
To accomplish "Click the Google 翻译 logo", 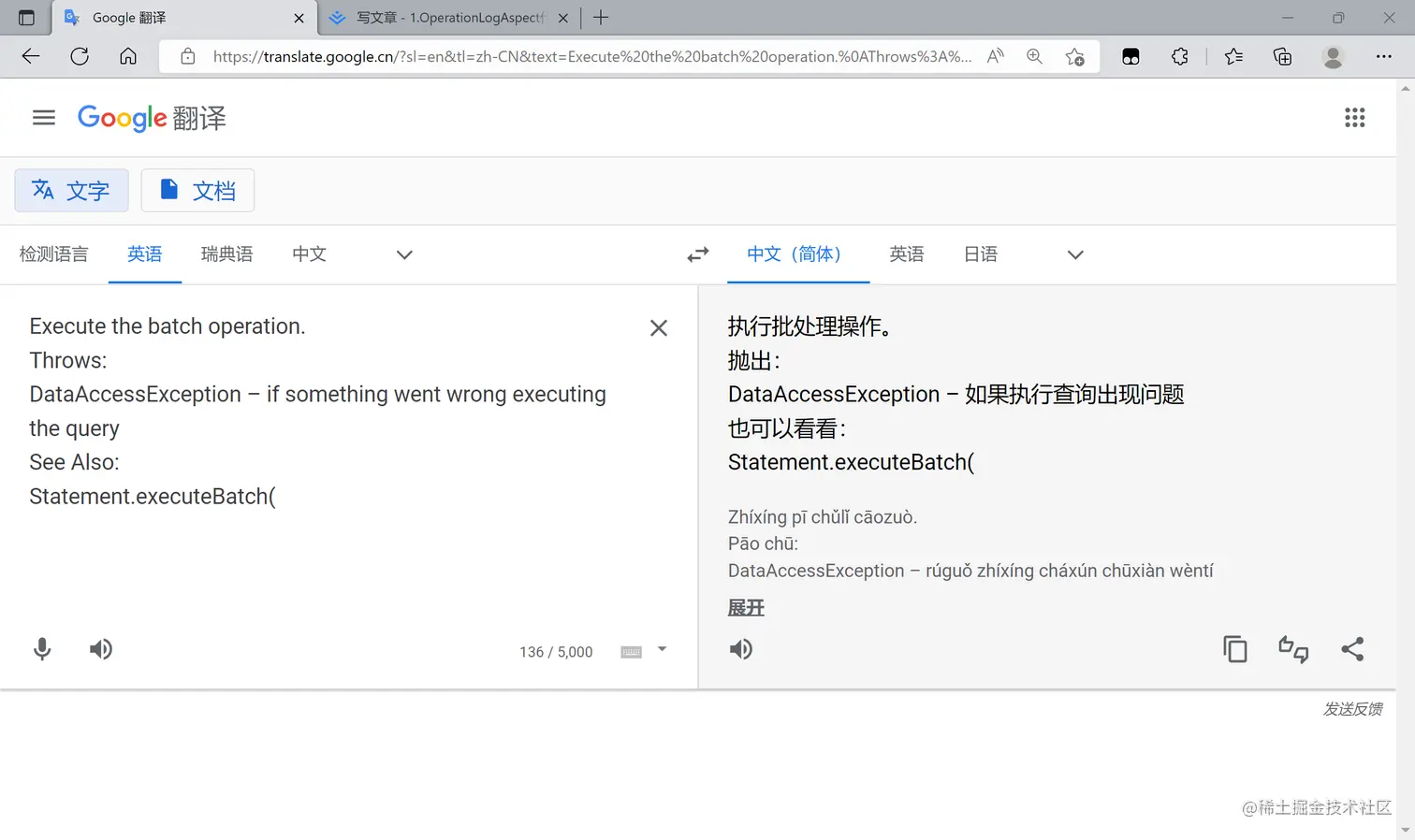I will (x=152, y=118).
